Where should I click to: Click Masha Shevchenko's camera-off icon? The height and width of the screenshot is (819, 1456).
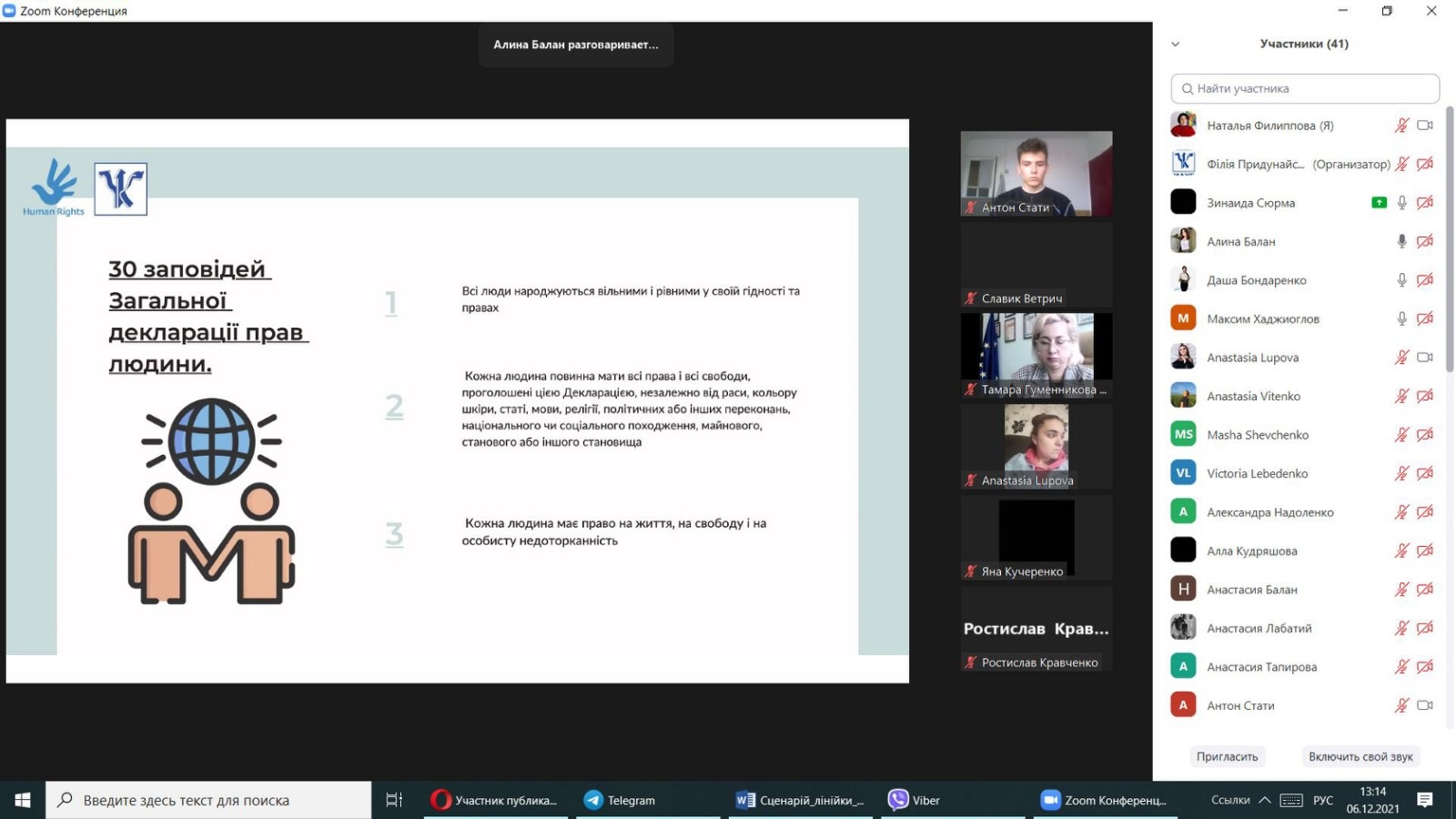point(1425,435)
